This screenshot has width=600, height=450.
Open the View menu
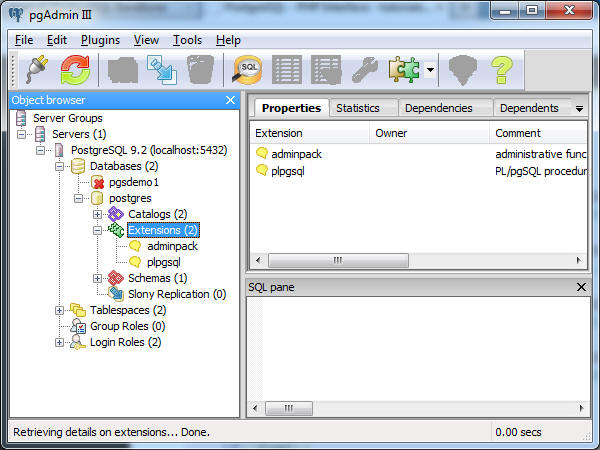146,40
